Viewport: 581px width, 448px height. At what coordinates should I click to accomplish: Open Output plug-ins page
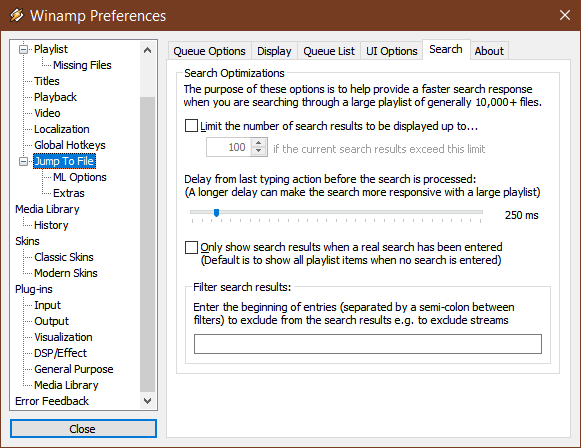[52, 321]
